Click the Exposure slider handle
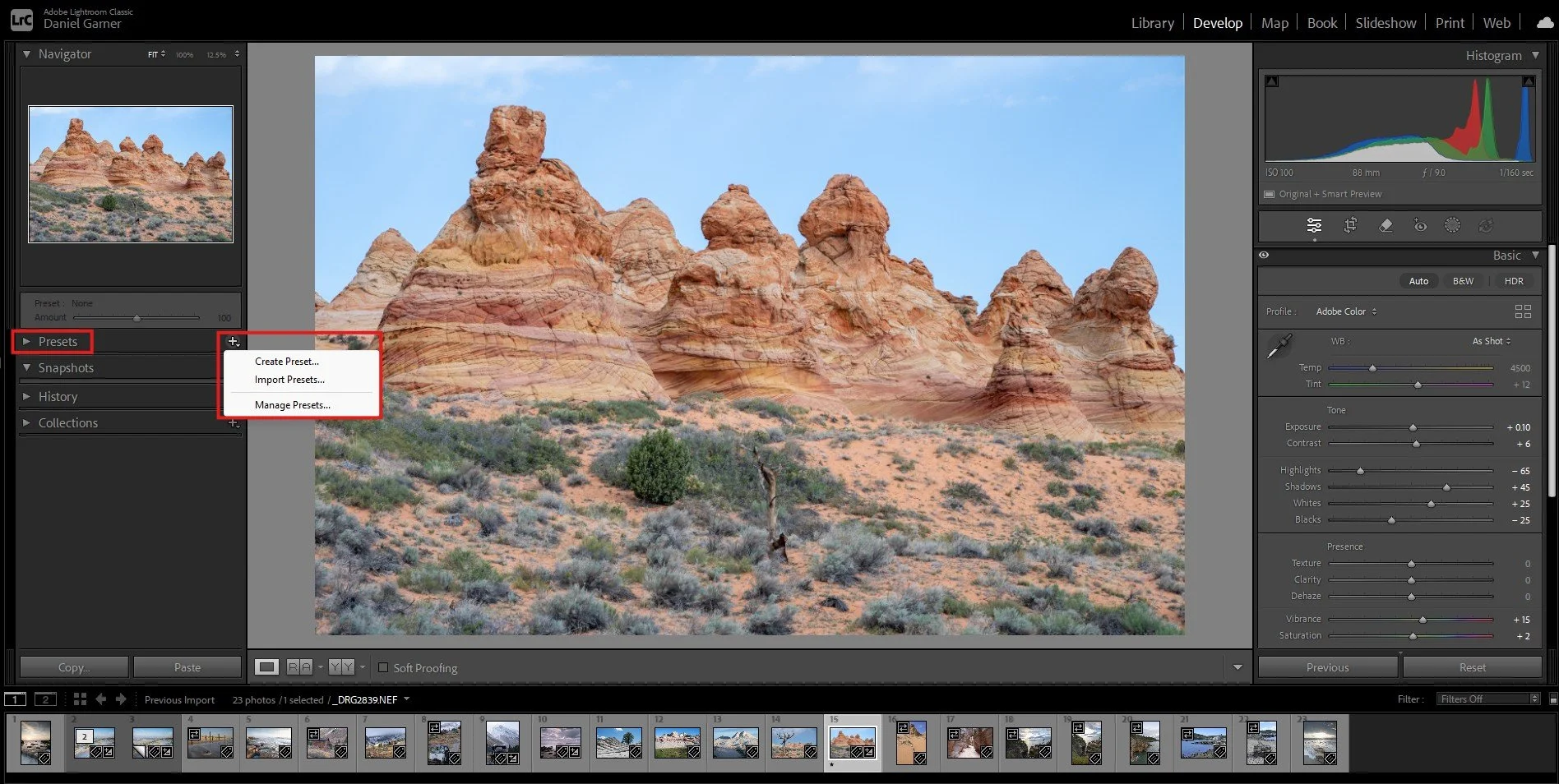 pos(1413,427)
